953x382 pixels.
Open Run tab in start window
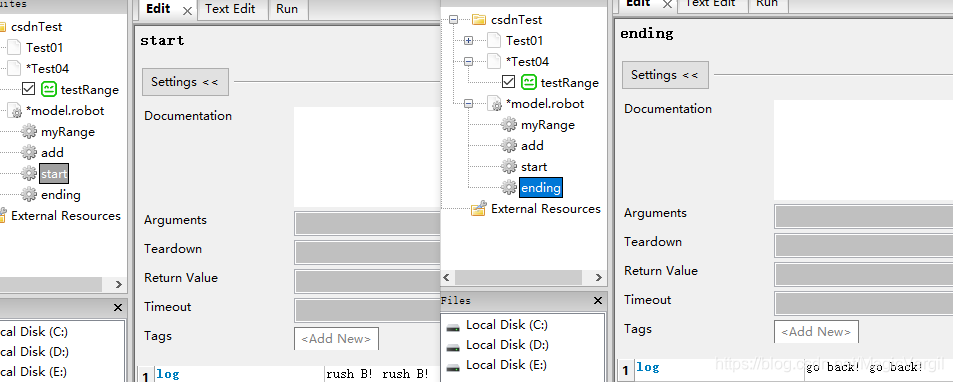[x=287, y=10]
